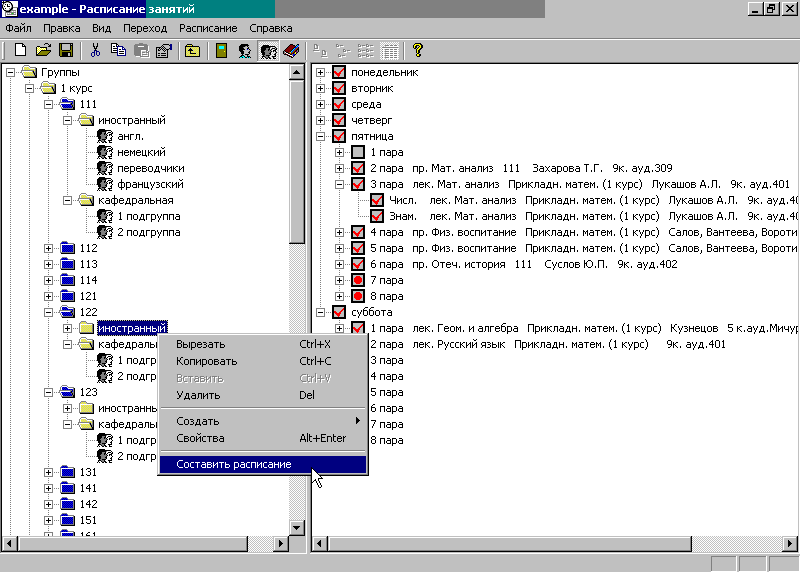Image resolution: width=800 pixels, height=572 pixels.
Task: Select the французский tree item
Action: (149, 184)
